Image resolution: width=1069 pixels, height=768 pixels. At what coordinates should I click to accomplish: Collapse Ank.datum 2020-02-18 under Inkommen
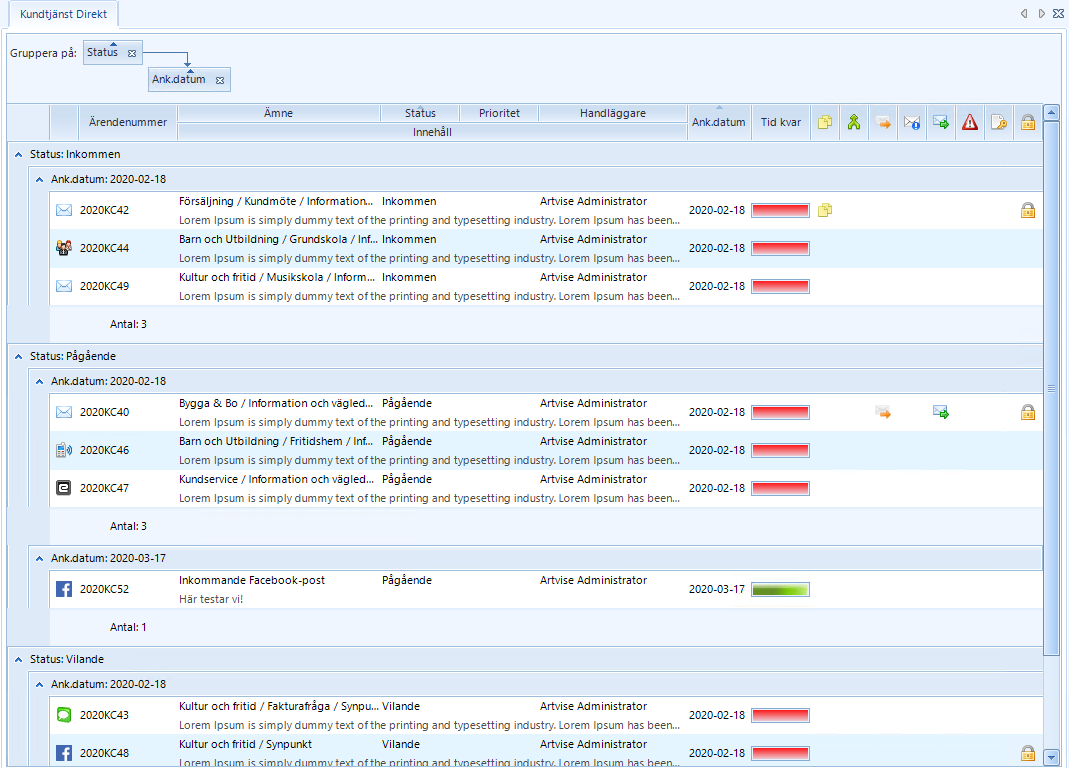(40, 179)
